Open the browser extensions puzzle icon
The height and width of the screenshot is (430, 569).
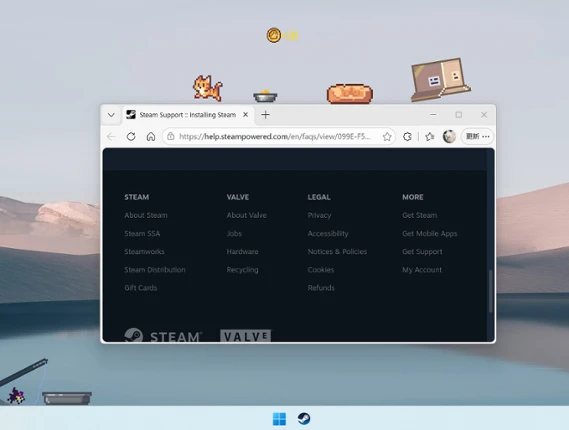coord(407,136)
